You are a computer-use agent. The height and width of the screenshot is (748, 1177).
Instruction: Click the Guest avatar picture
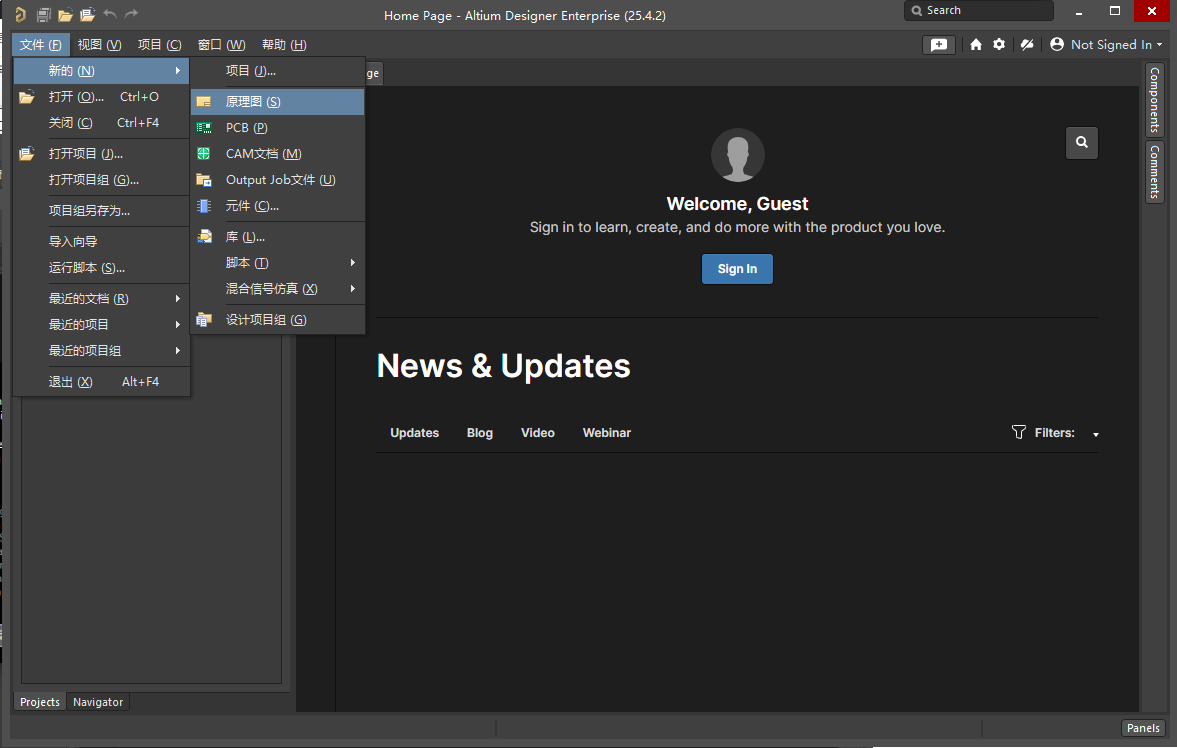[x=738, y=155]
